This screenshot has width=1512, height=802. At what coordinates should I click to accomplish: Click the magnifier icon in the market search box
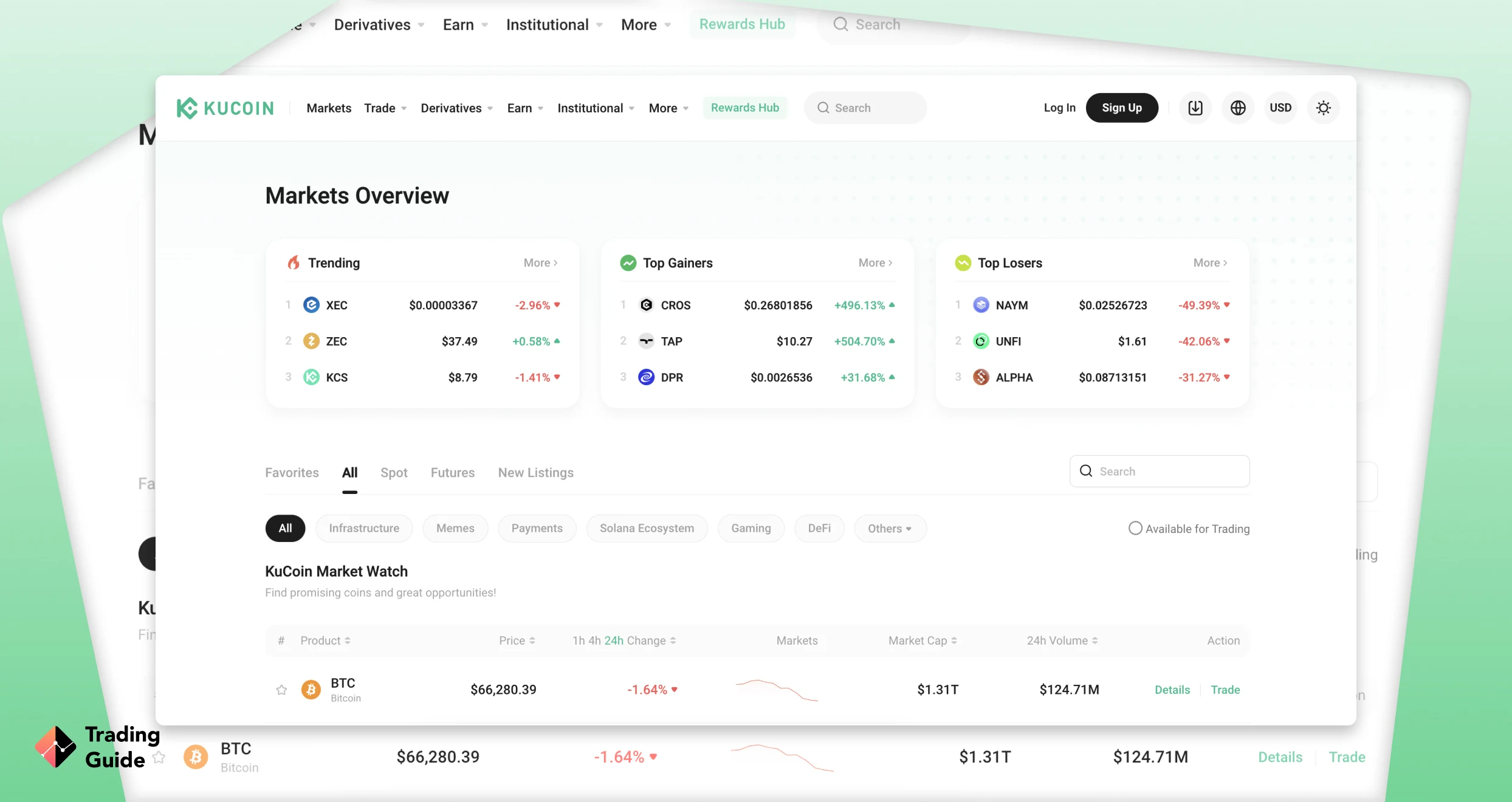click(1086, 471)
